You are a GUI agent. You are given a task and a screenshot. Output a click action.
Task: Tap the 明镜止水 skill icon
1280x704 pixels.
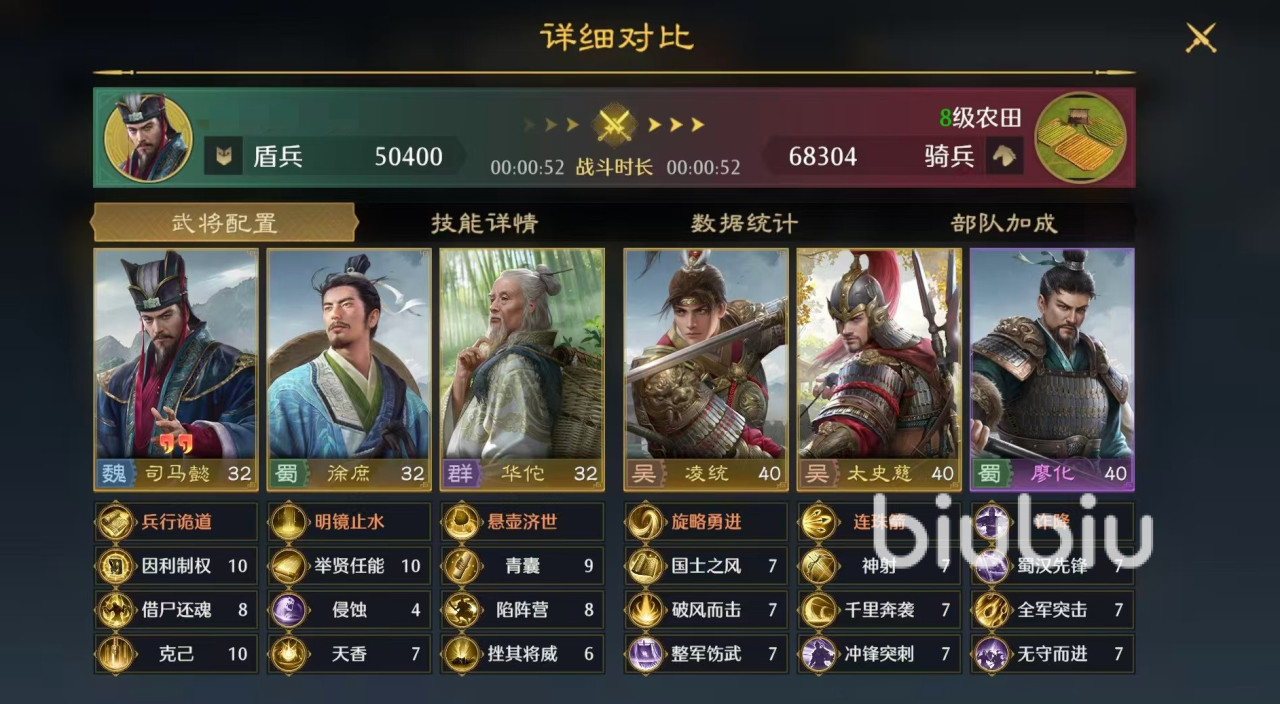click(x=289, y=522)
